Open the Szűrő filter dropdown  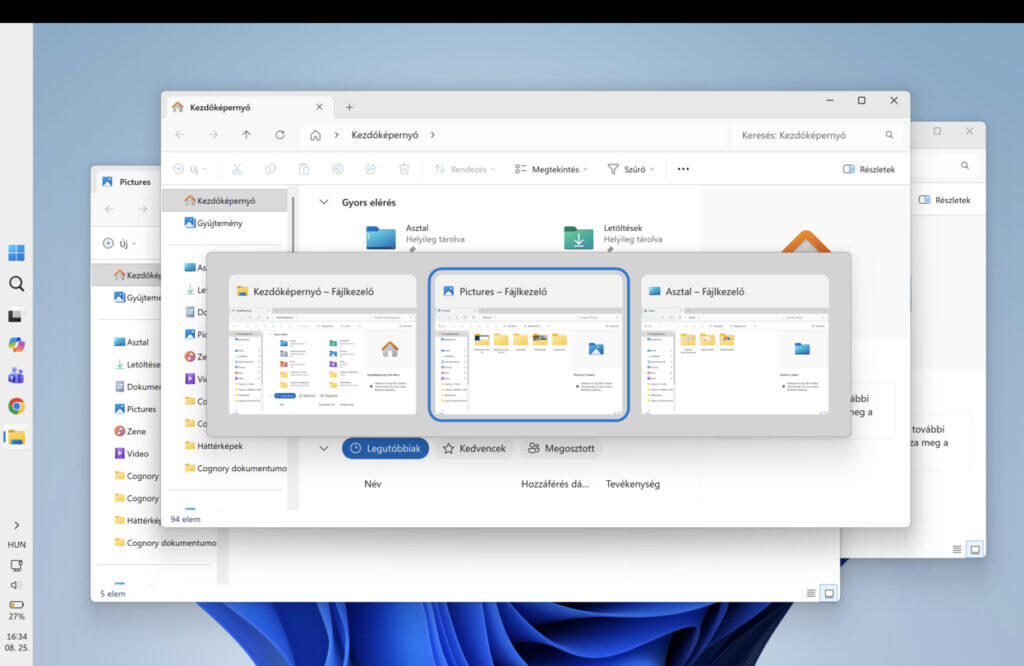631,169
